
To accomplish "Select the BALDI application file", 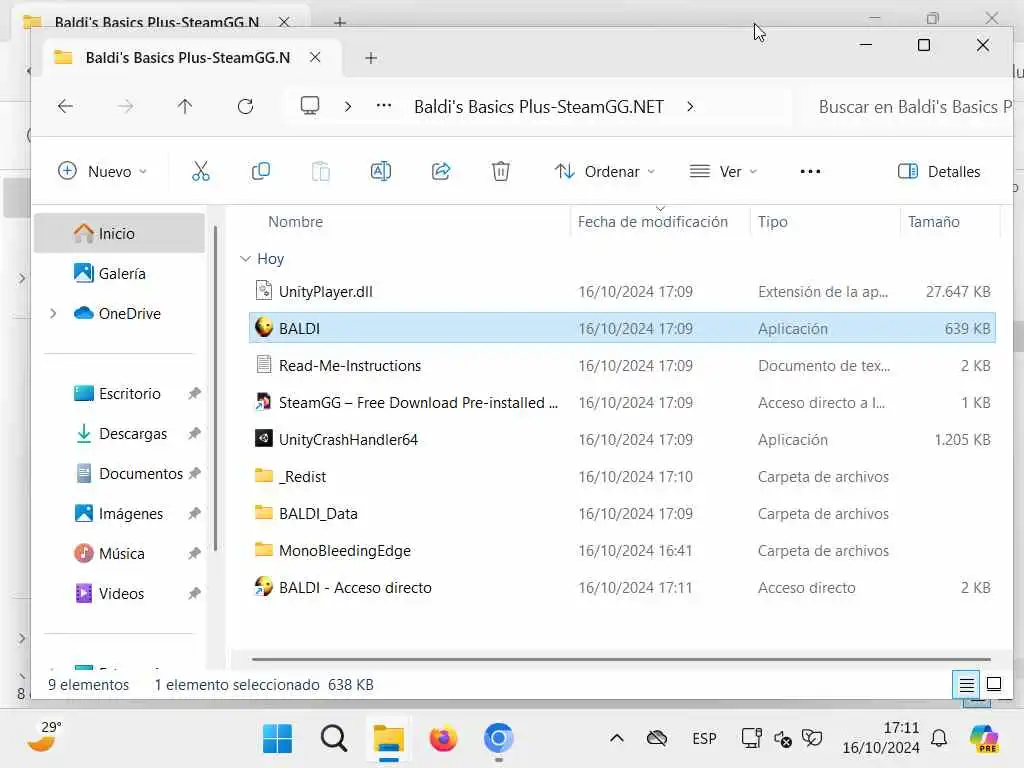I will pos(622,328).
